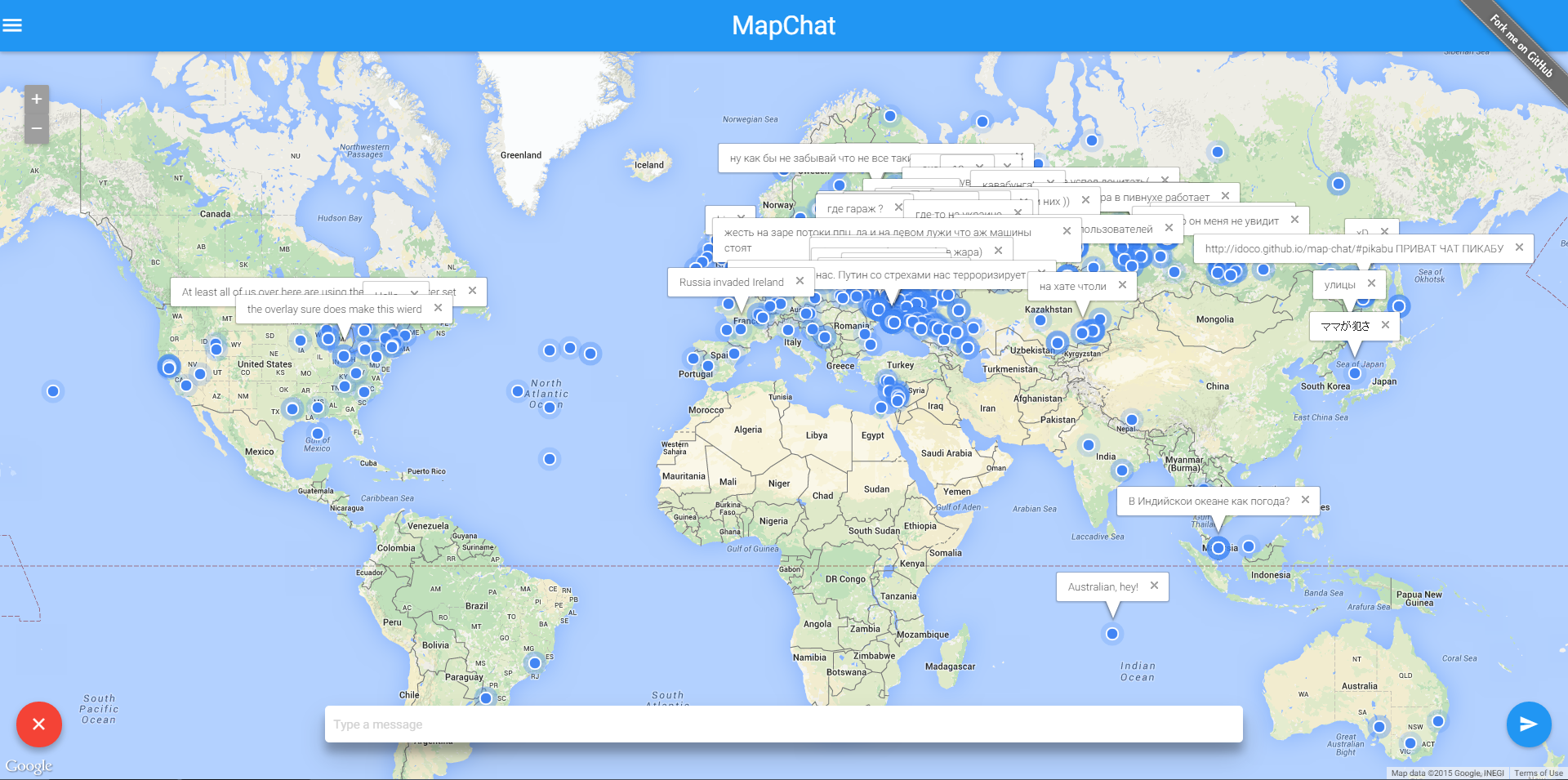Close the 'где гараж ?' message
This screenshot has height=780, width=1568.
click(898, 207)
